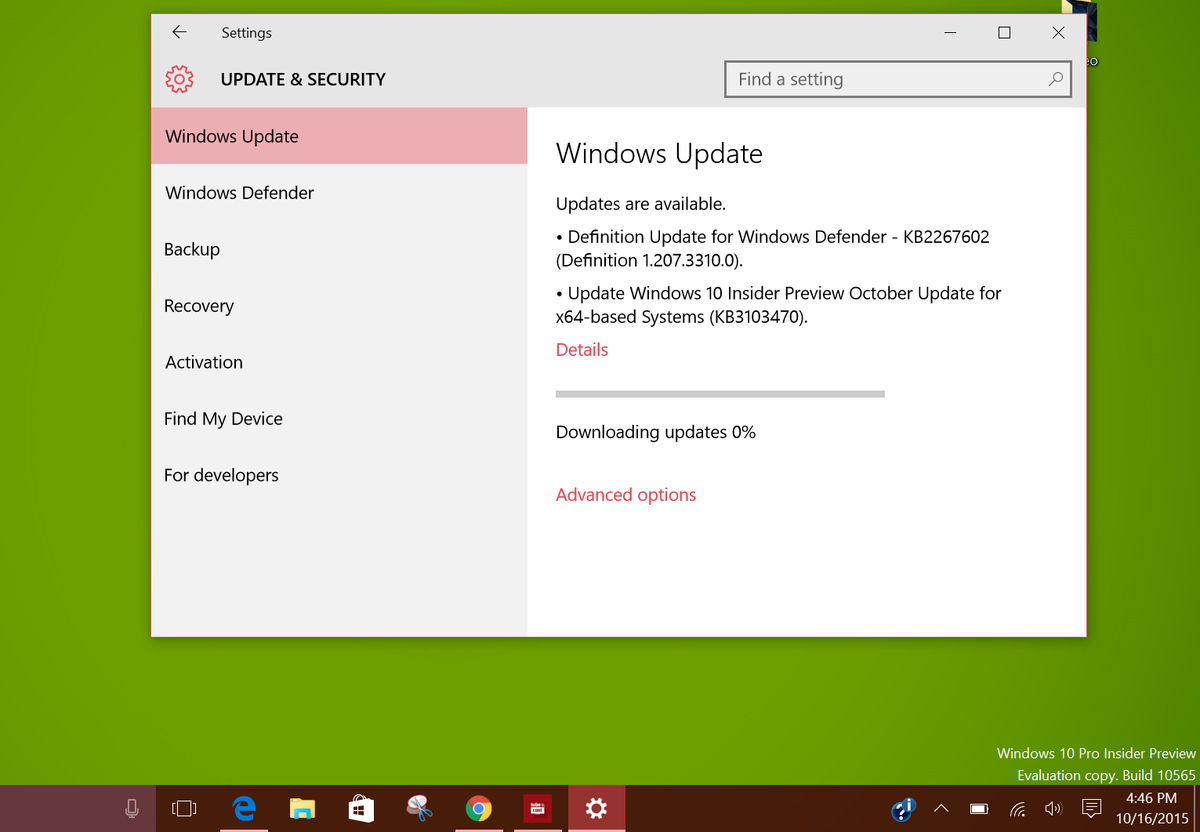Image resolution: width=1200 pixels, height=832 pixels.
Task: Launch the Snipping Tool from the taskbar
Action: pos(419,808)
